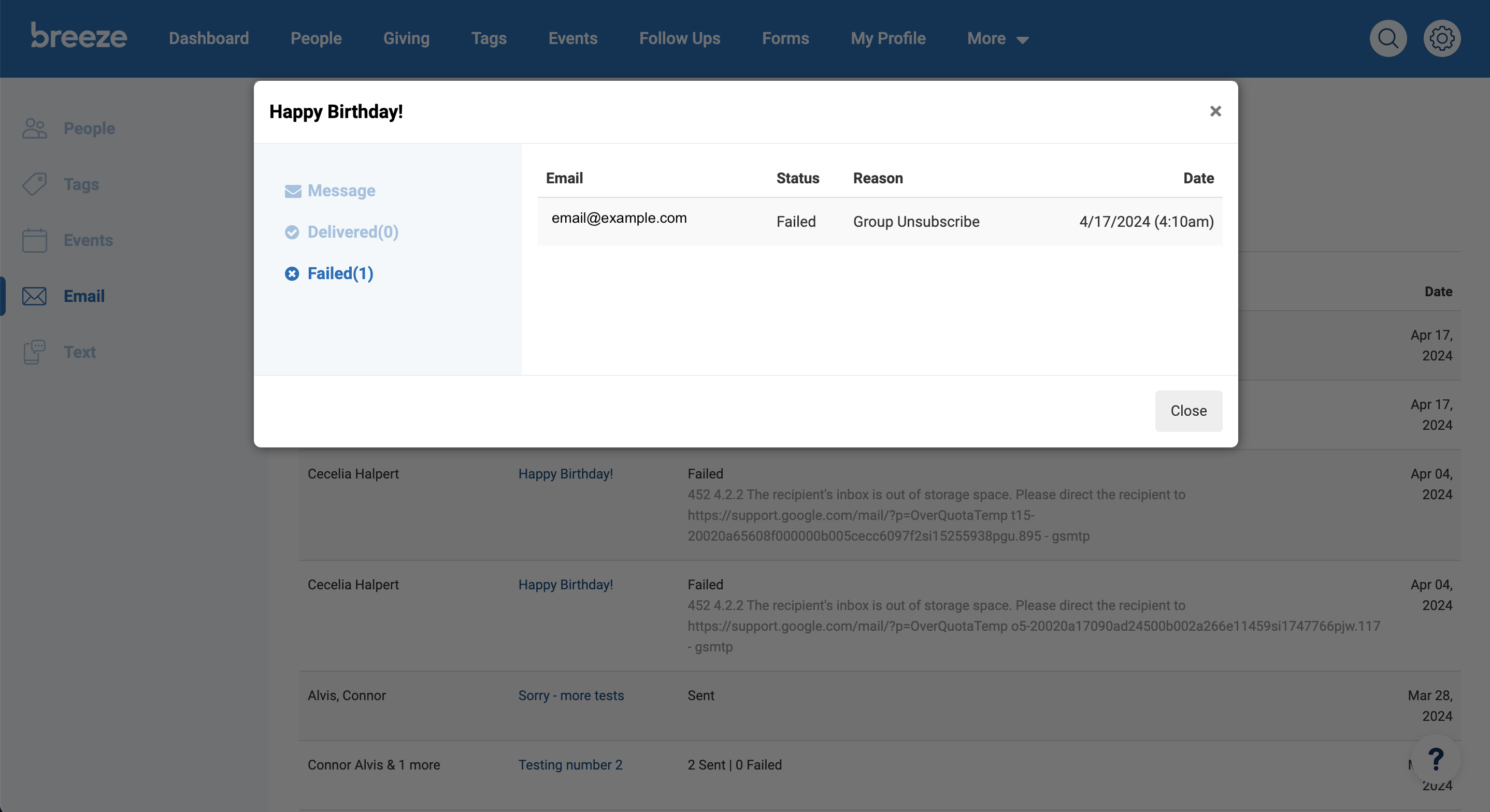Click the Sent status for Alvis, Connor
The image size is (1490, 812).
[701, 695]
